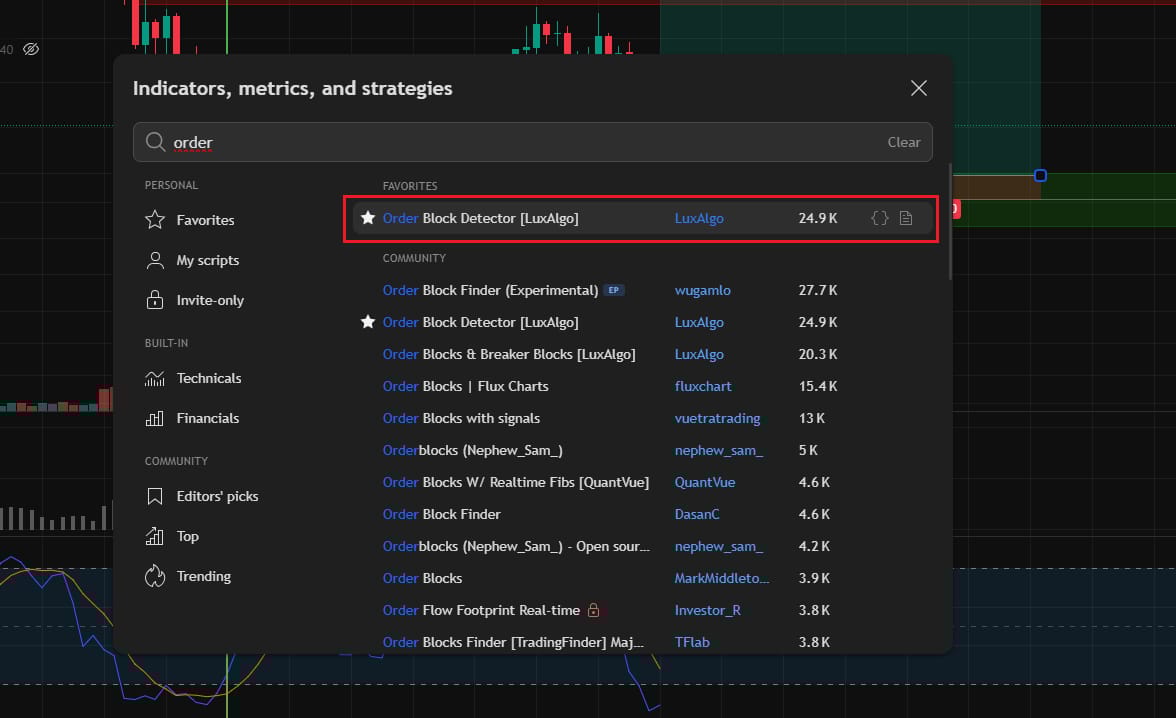Image resolution: width=1176 pixels, height=718 pixels.
Task: Unfavorite Order Block Detector in Favorites section
Action: click(x=367, y=218)
